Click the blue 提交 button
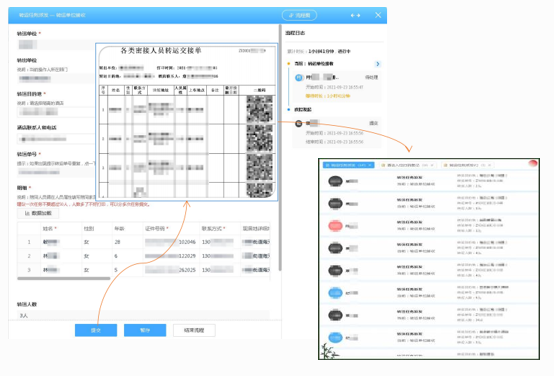The height and width of the screenshot is (376, 554). [x=96, y=330]
